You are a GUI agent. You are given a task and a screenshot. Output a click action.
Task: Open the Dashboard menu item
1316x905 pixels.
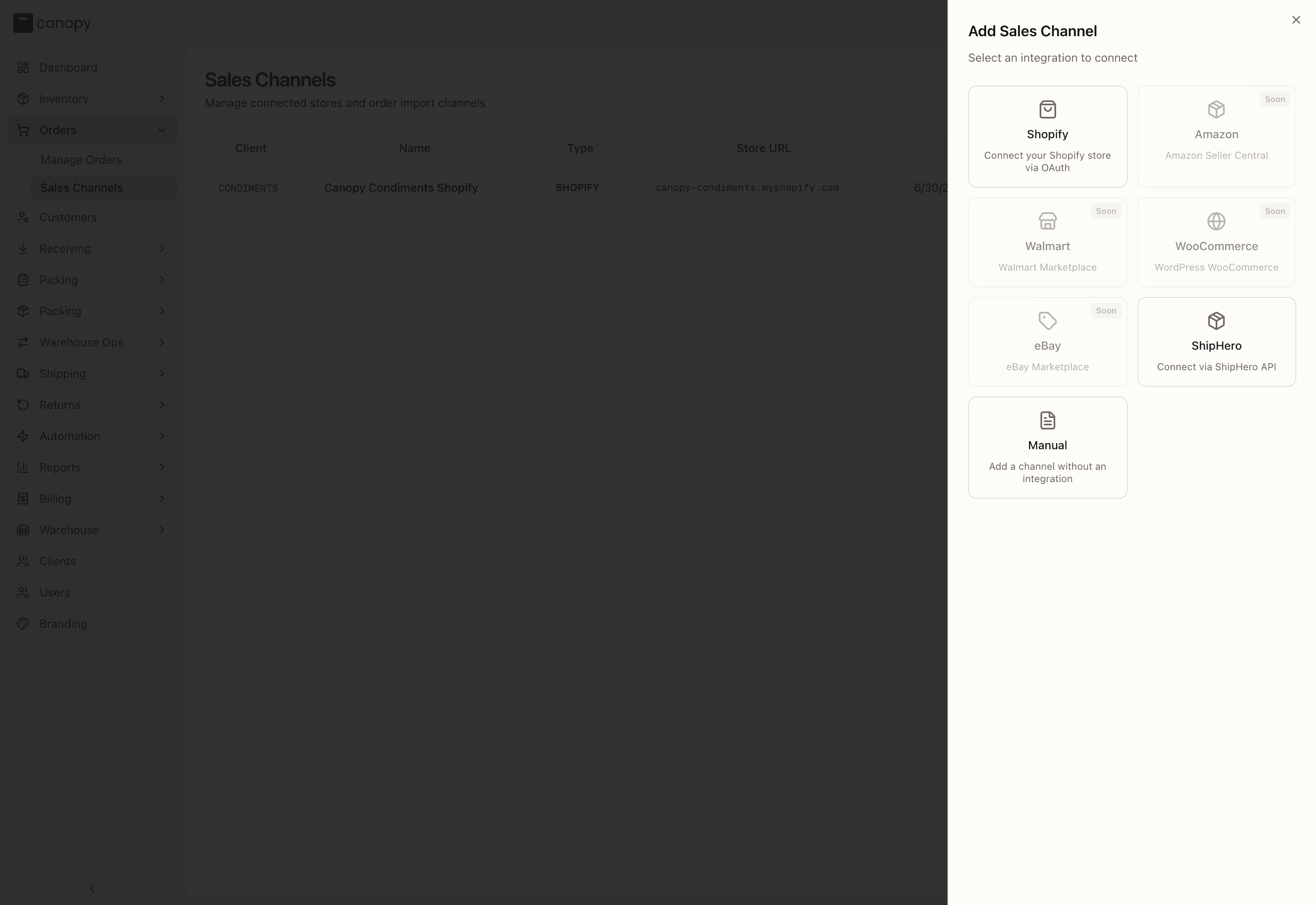[92, 67]
